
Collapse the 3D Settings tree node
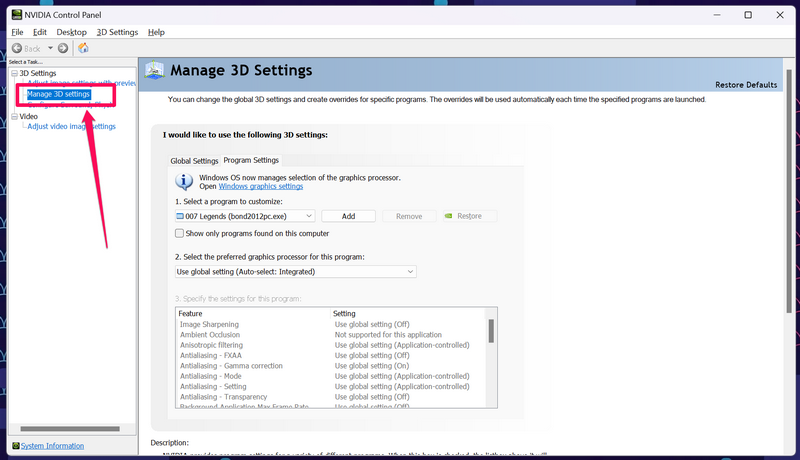[14, 73]
